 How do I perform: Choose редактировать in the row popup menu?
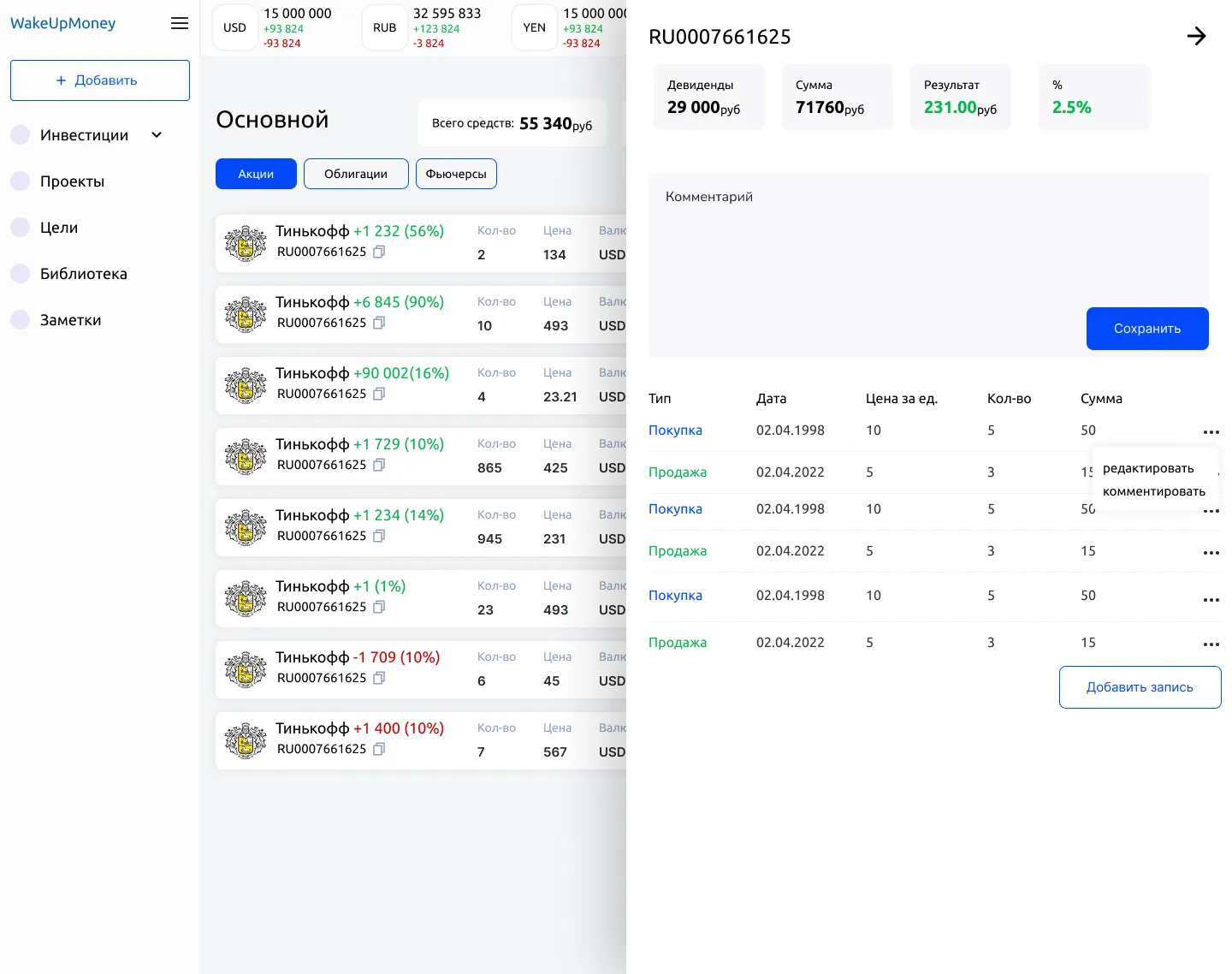click(x=1148, y=468)
